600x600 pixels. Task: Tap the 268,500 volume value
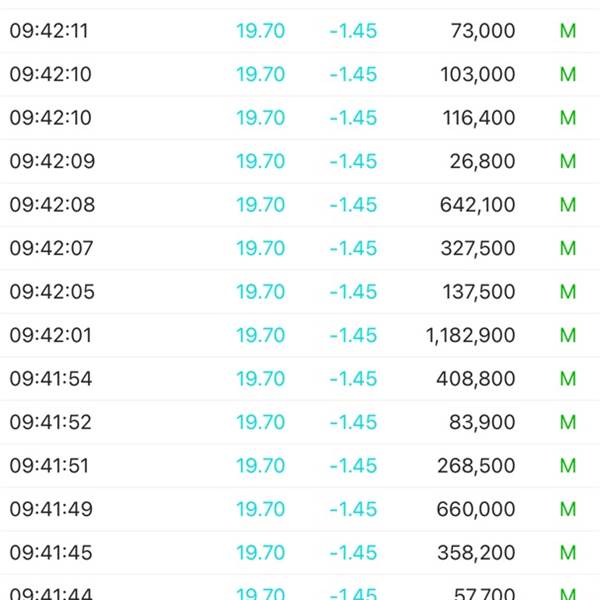pyautogui.click(x=476, y=466)
